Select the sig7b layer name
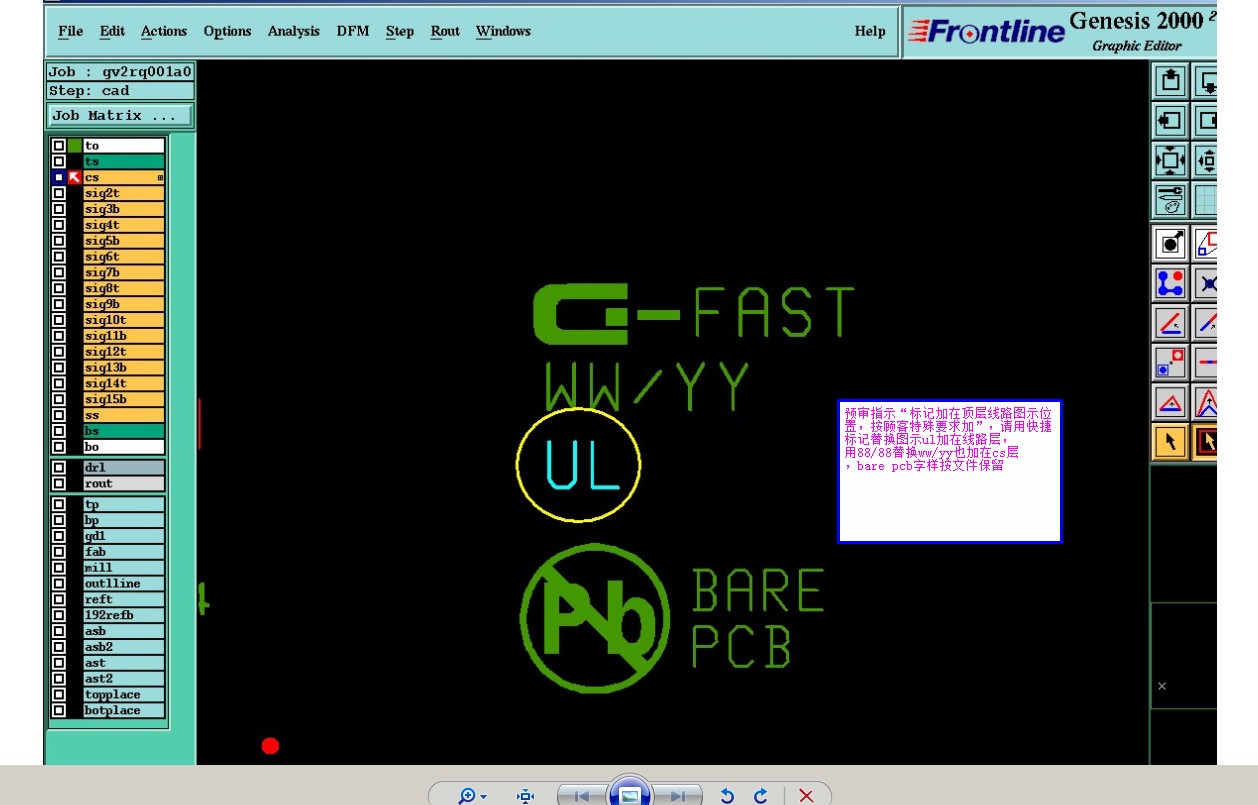Image resolution: width=1258 pixels, height=805 pixels. click(123, 273)
